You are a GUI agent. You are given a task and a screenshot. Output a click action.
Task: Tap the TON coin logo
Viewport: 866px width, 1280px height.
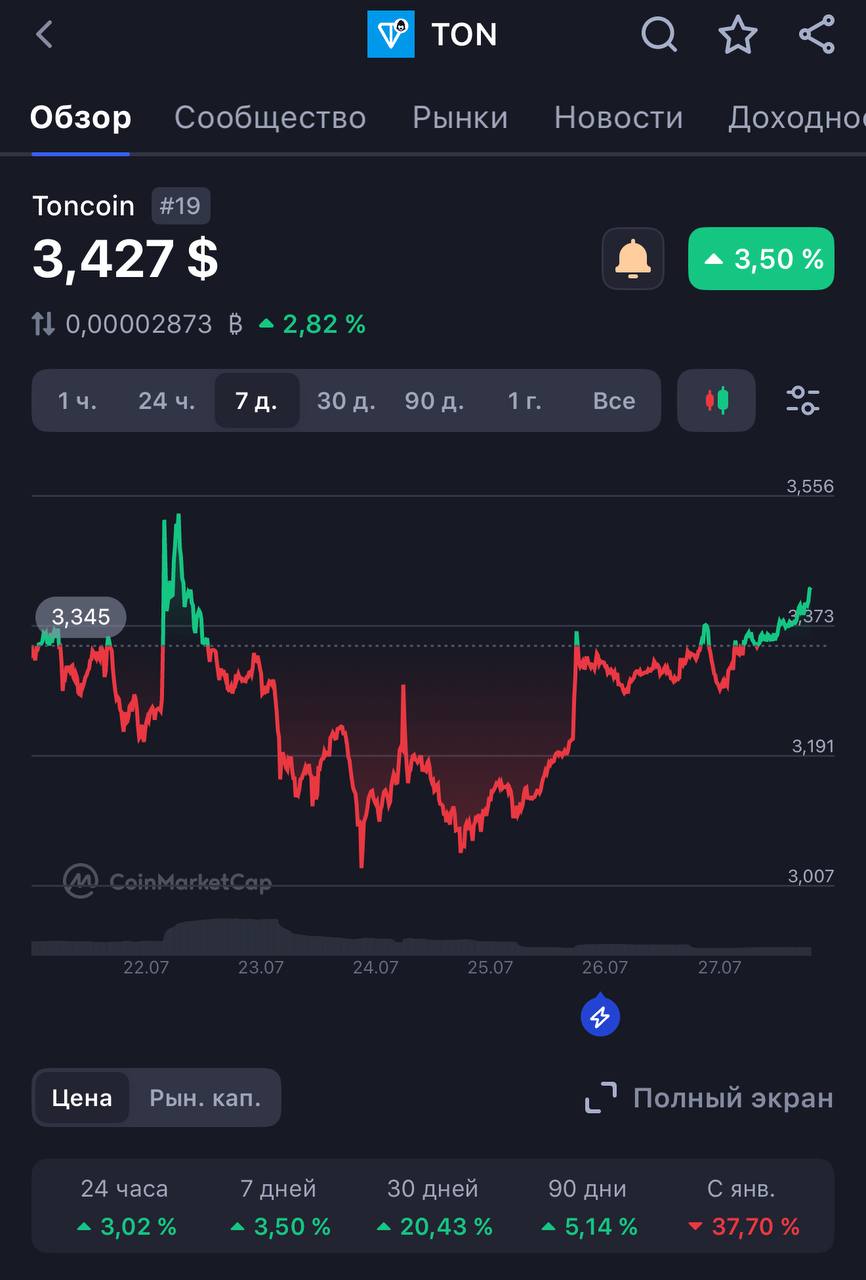pyautogui.click(x=391, y=35)
